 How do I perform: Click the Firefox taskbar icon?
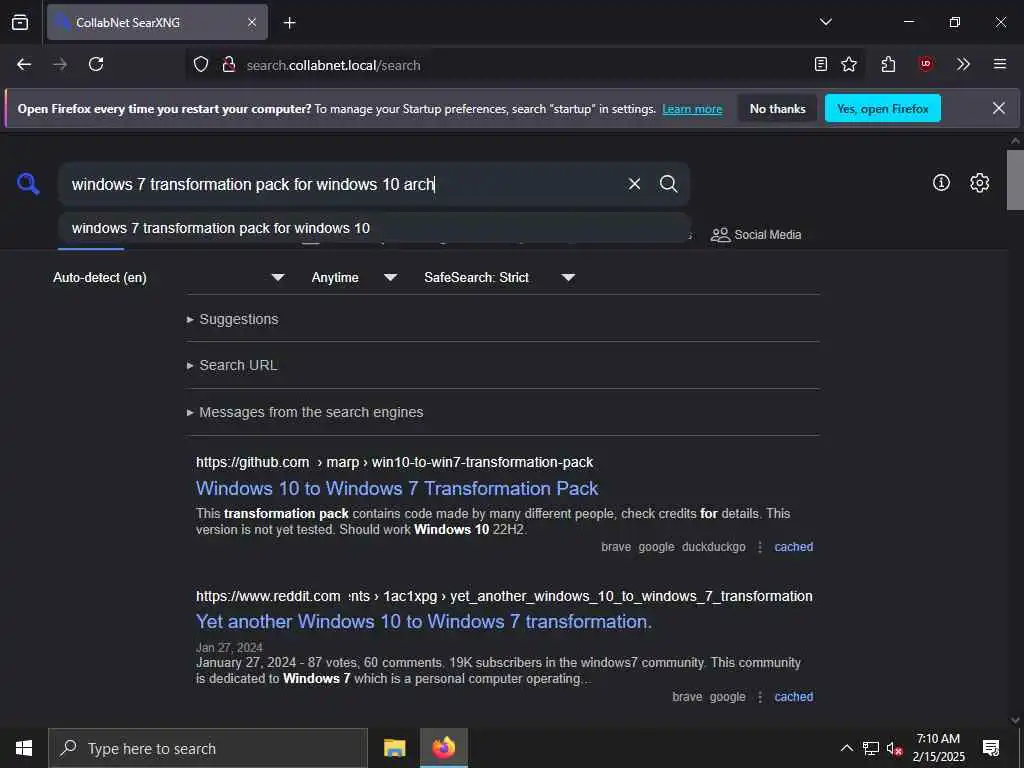[x=443, y=748]
